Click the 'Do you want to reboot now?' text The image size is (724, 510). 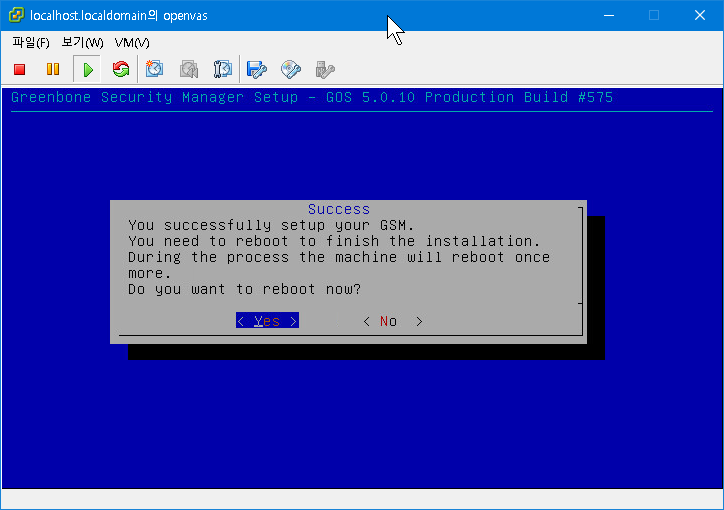(x=244, y=289)
